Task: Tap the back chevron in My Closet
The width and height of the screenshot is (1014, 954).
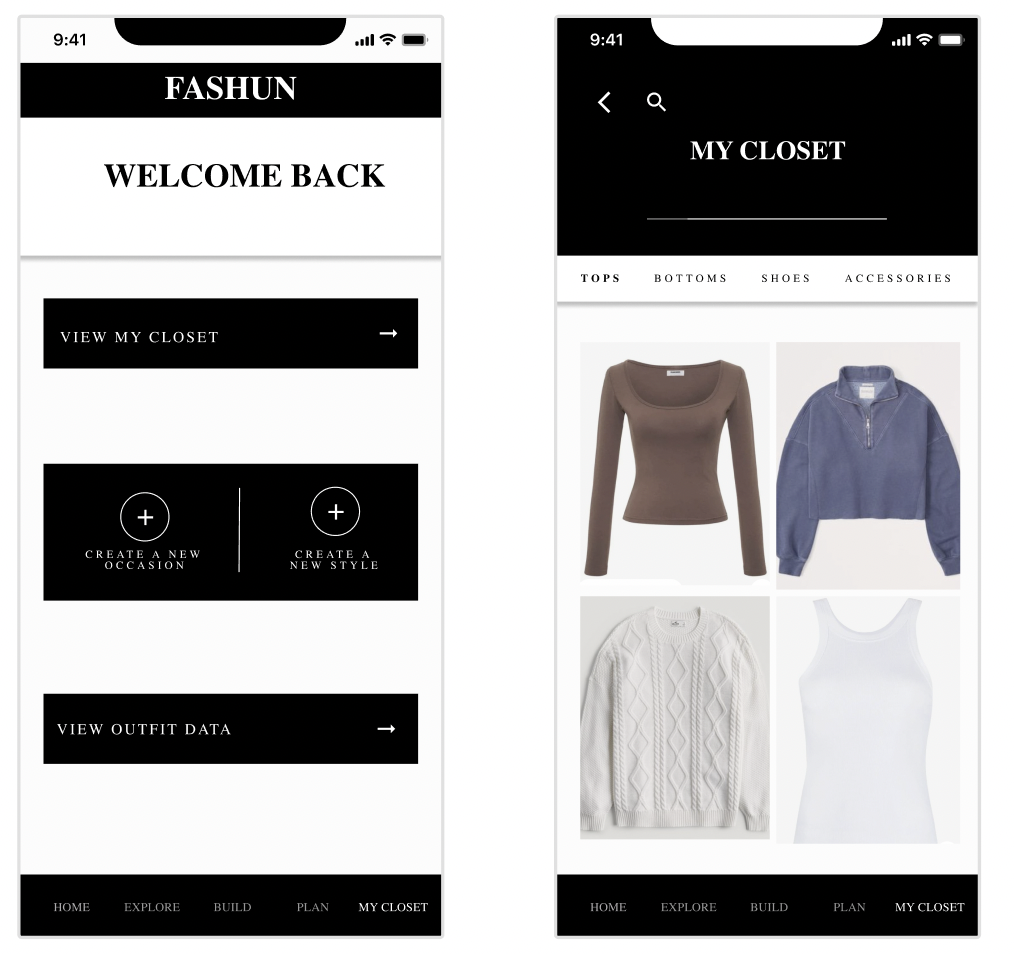Action: coord(604,102)
